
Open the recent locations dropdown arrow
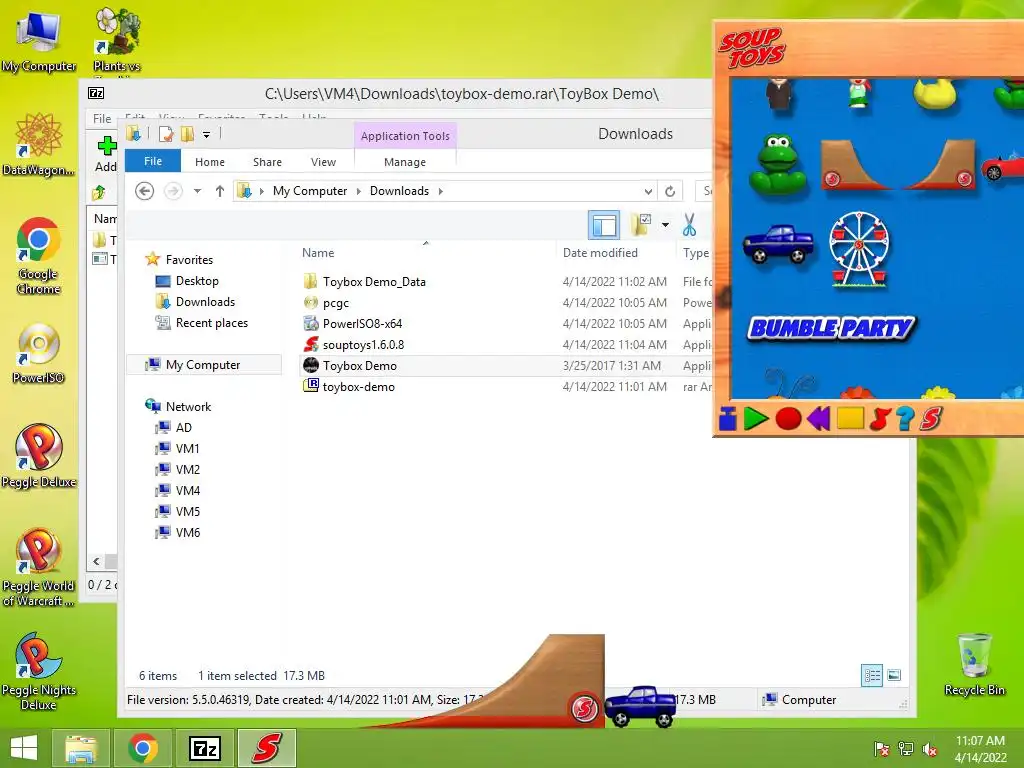(197, 191)
